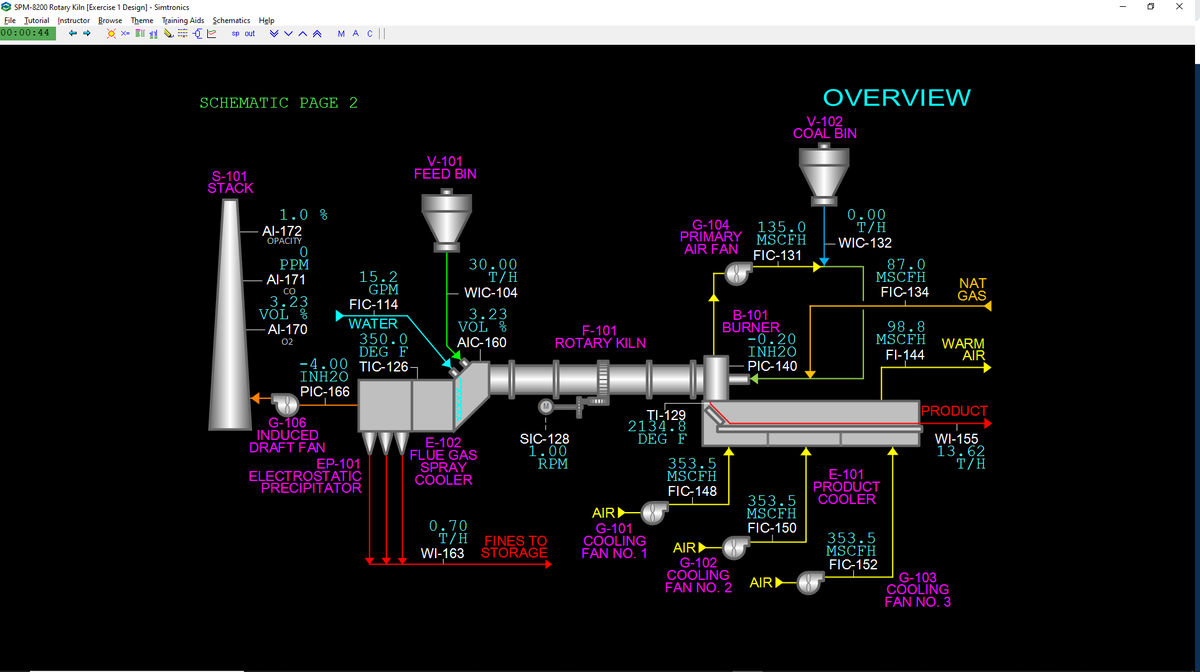Click the kiln drive motor symbol
The image size is (1200, 672).
(x=546, y=407)
